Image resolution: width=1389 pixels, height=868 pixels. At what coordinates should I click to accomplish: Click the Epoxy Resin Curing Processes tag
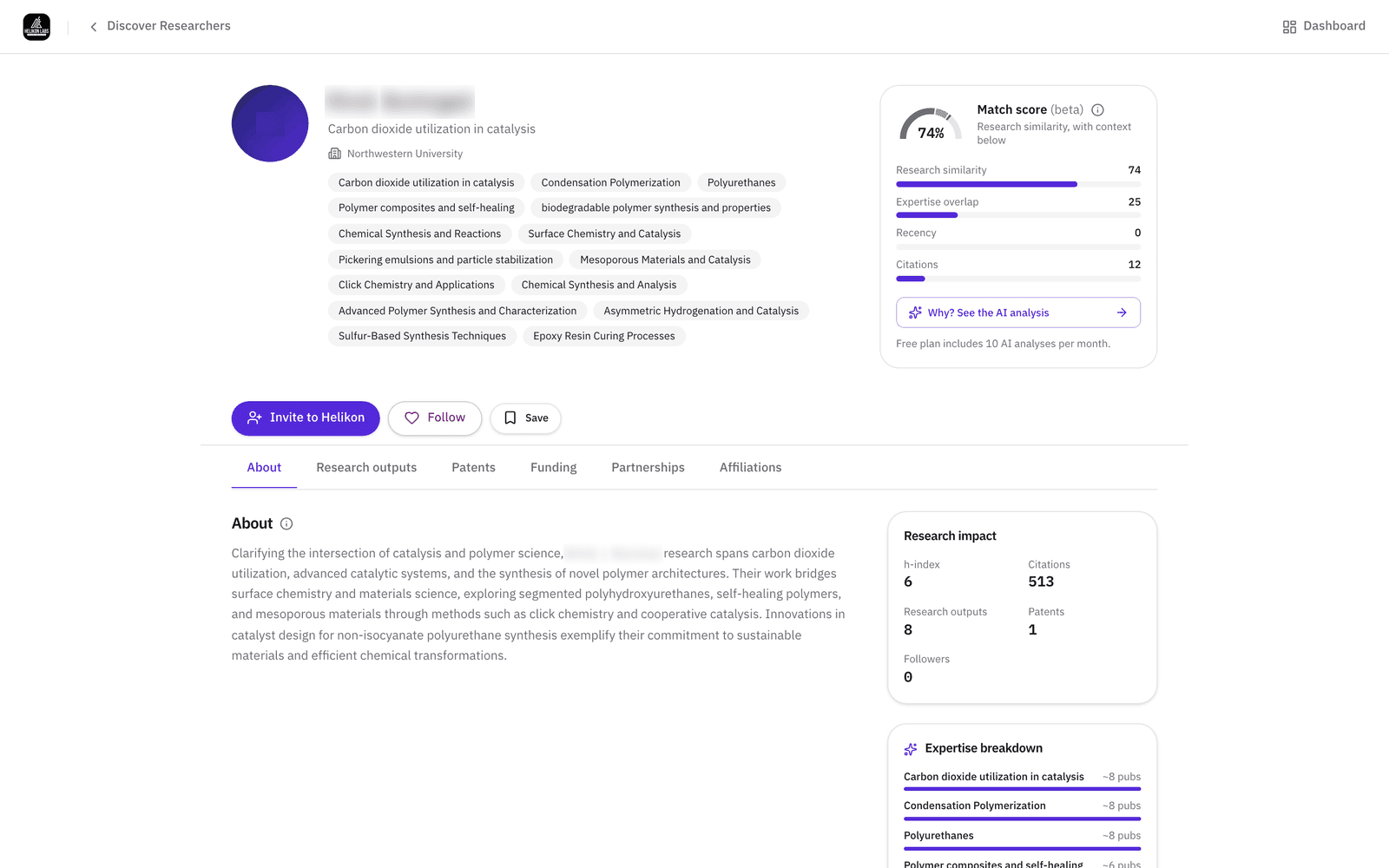pyautogui.click(x=604, y=336)
